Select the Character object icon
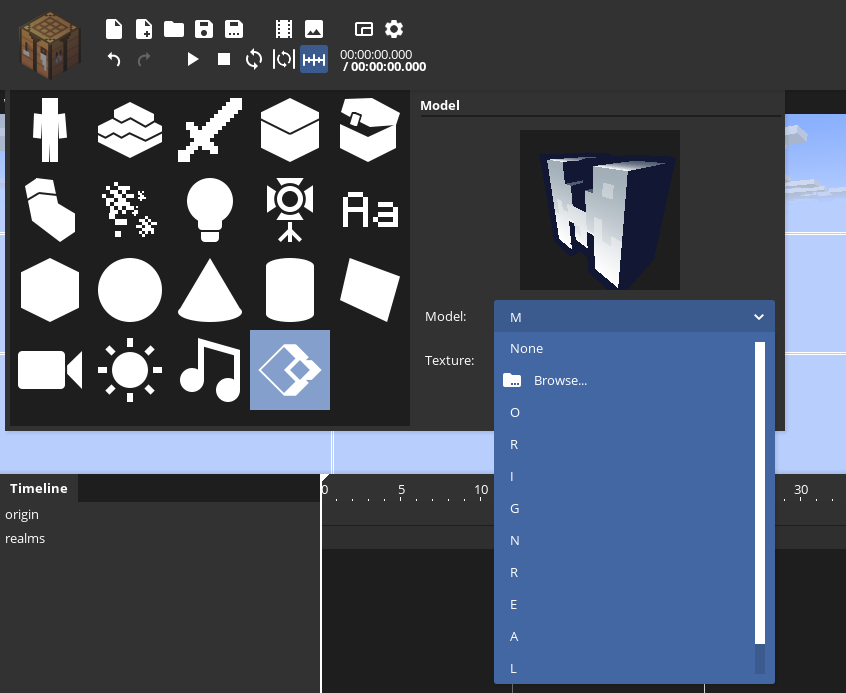The width and height of the screenshot is (846, 693). pyautogui.click(x=48, y=130)
